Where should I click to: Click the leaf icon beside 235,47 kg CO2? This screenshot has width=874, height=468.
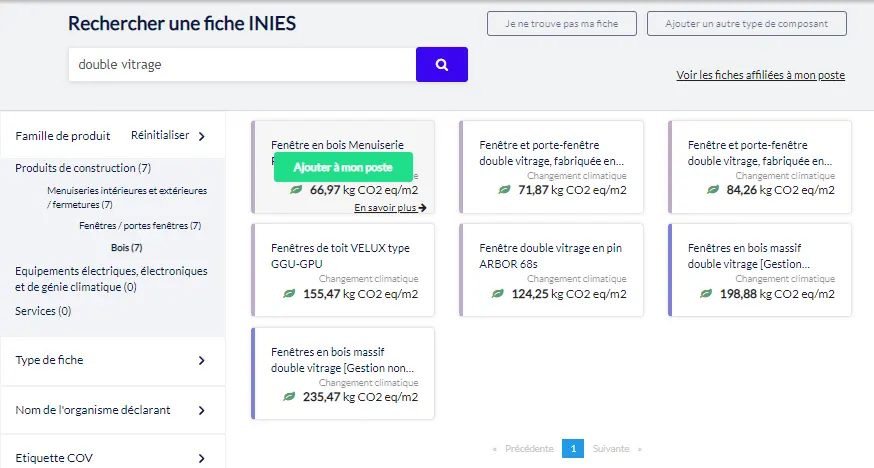pyautogui.click(x=289, y=397)
